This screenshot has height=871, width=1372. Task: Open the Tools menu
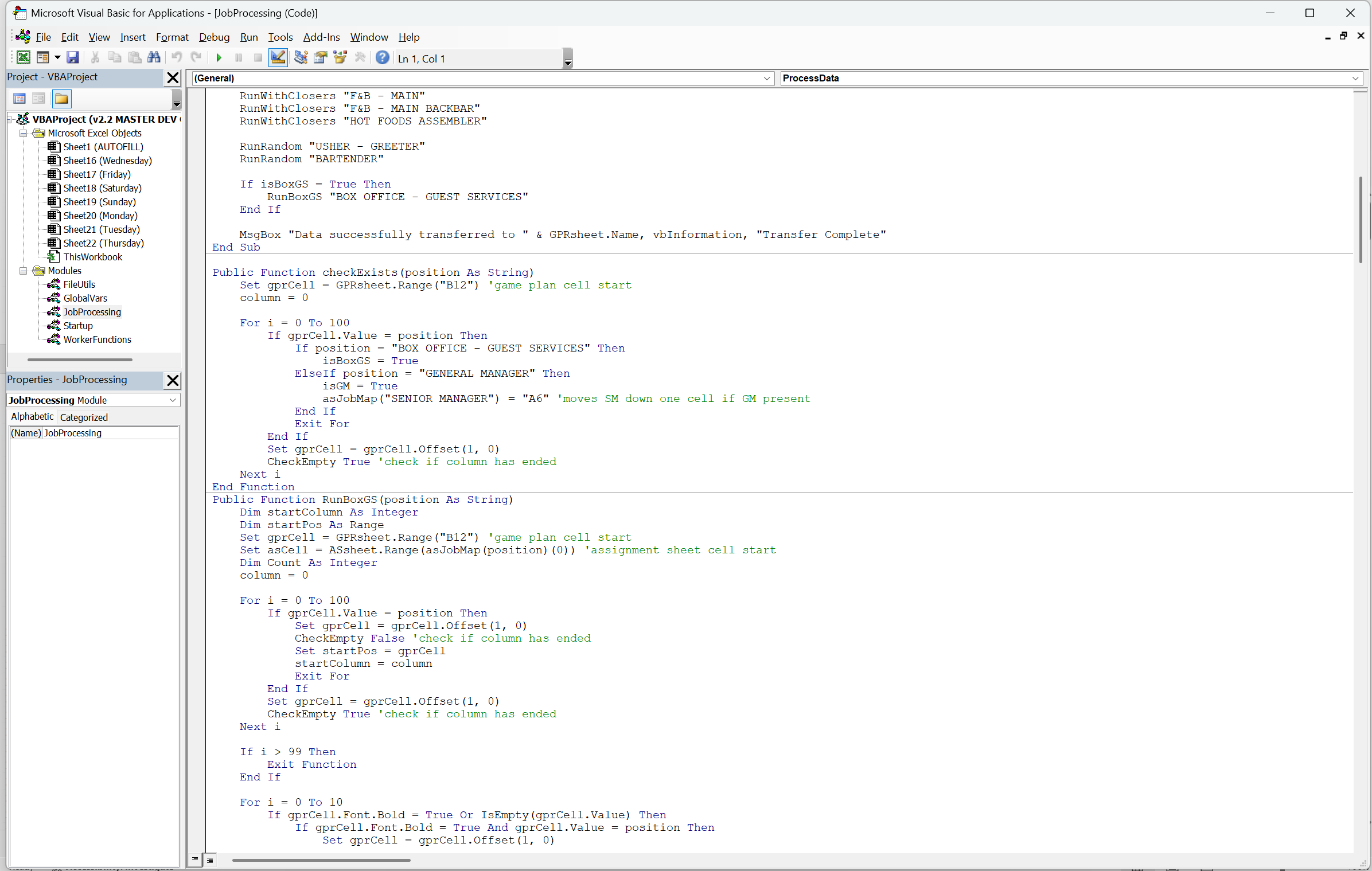pyautogui.click(x=280, y=37)
